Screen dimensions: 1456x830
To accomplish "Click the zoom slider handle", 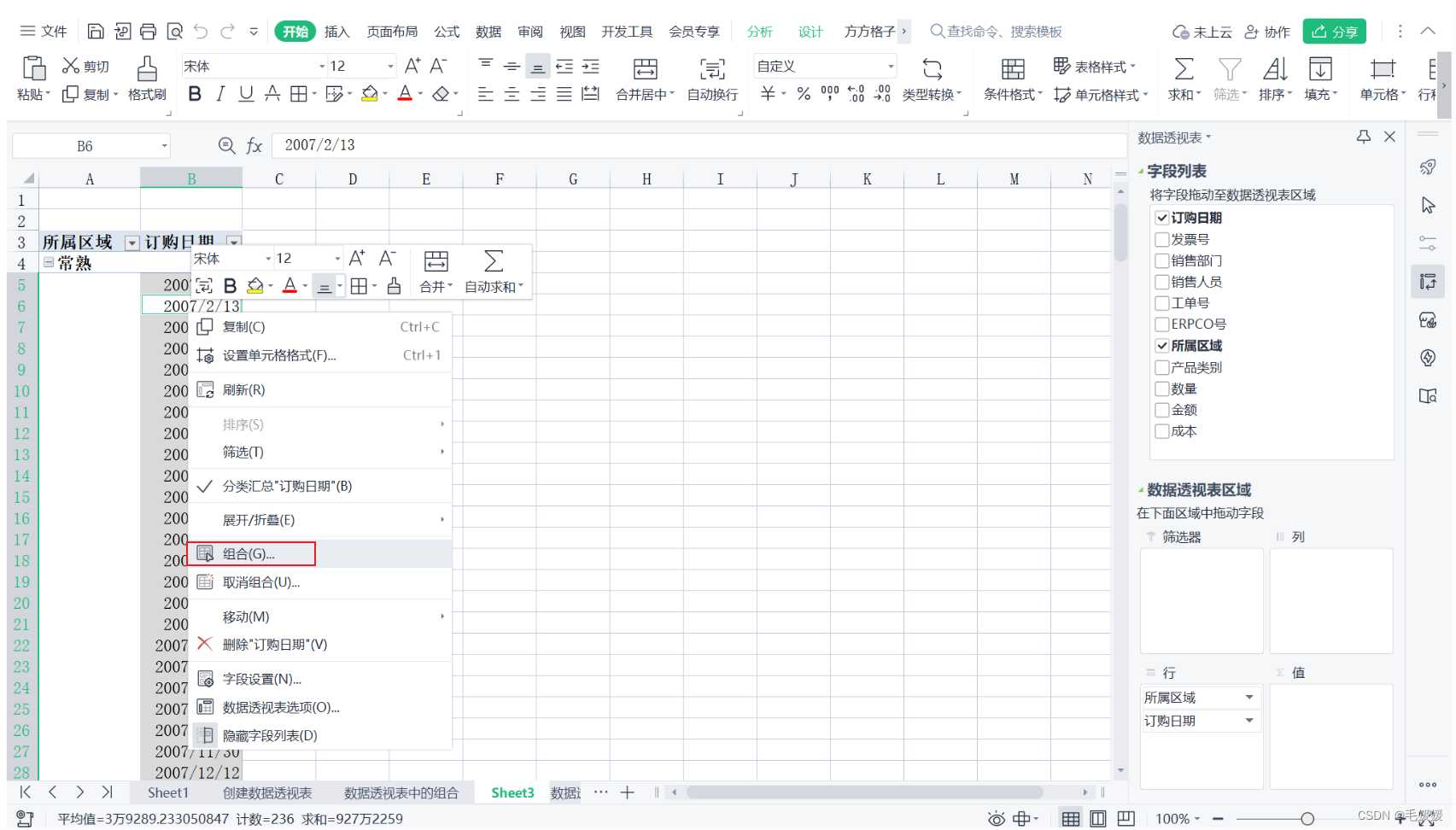I will coord(1307,819).
